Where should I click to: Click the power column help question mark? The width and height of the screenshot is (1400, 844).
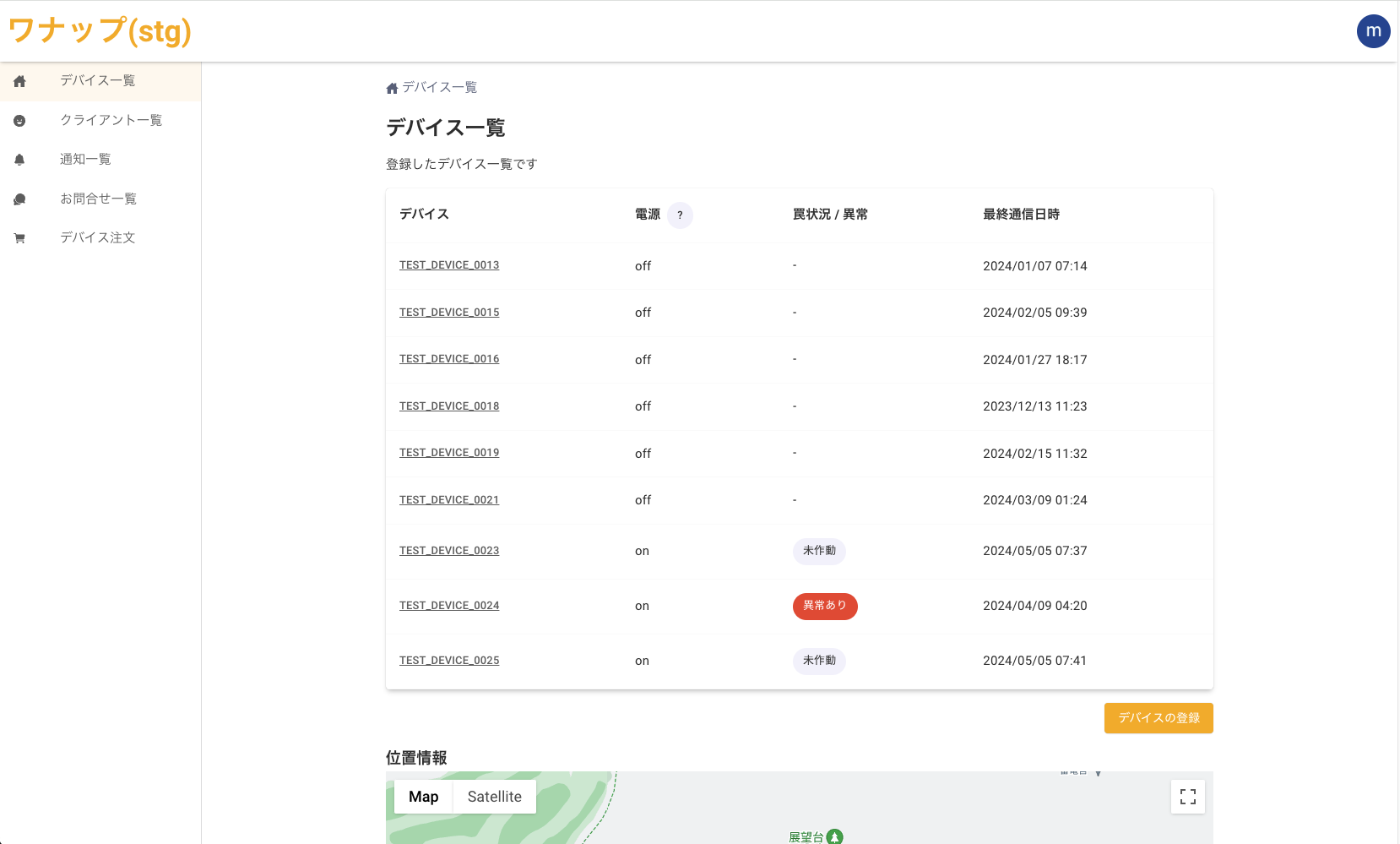click(680, 215)
